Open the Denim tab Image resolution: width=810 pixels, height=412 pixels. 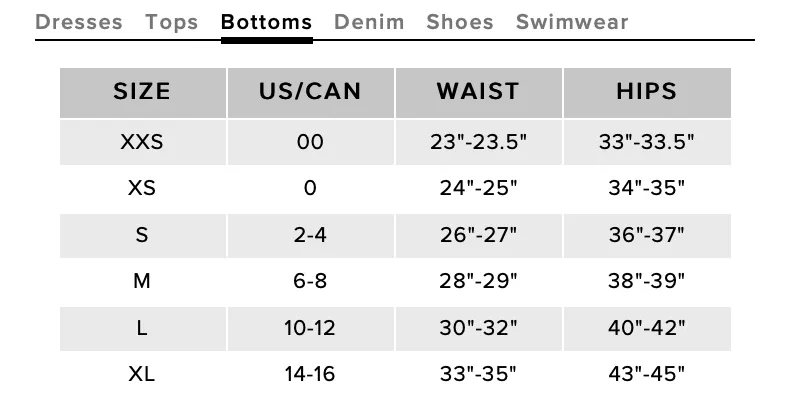(x=369, y=22)
